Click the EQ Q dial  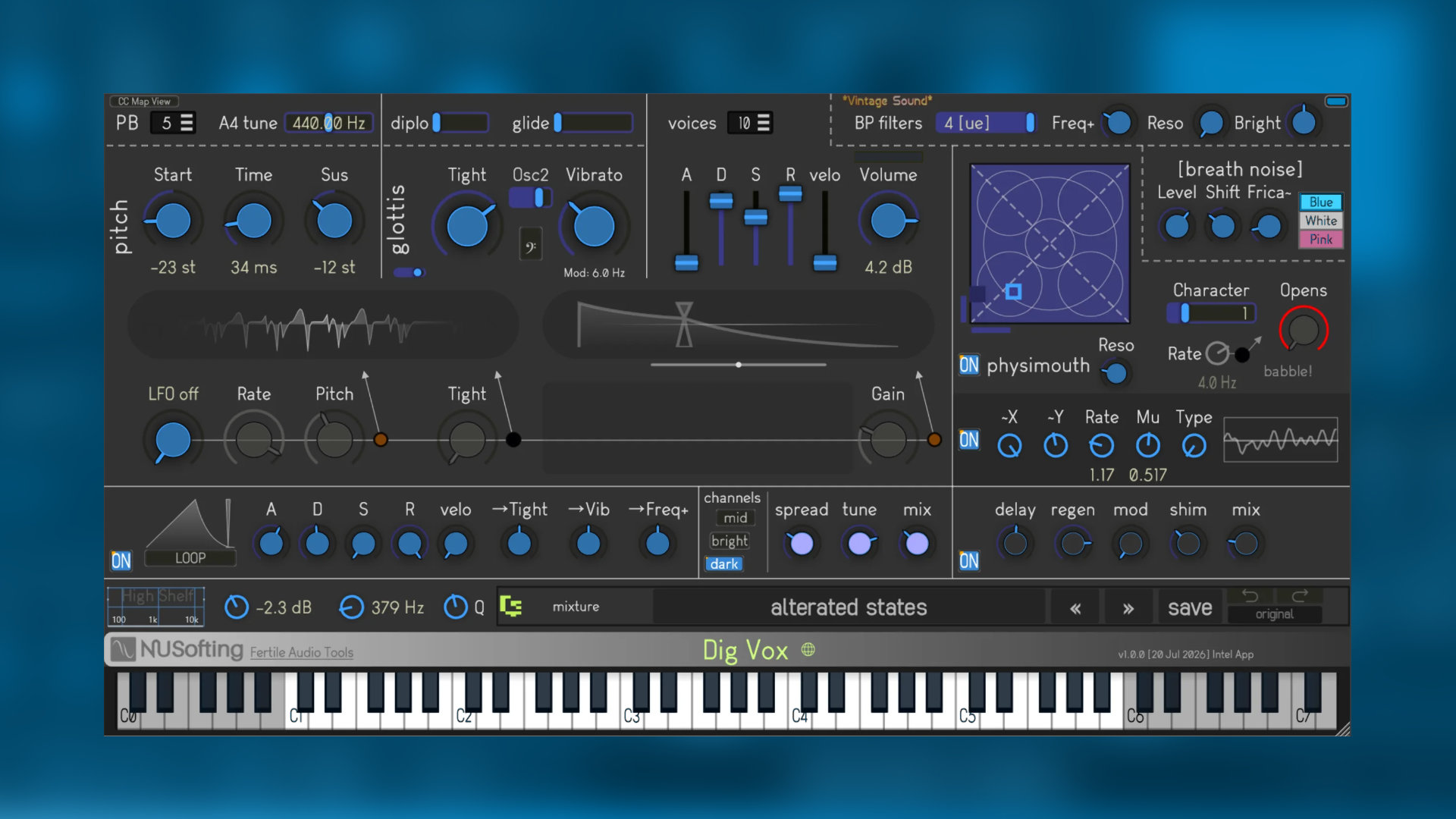tap(455, 607)
